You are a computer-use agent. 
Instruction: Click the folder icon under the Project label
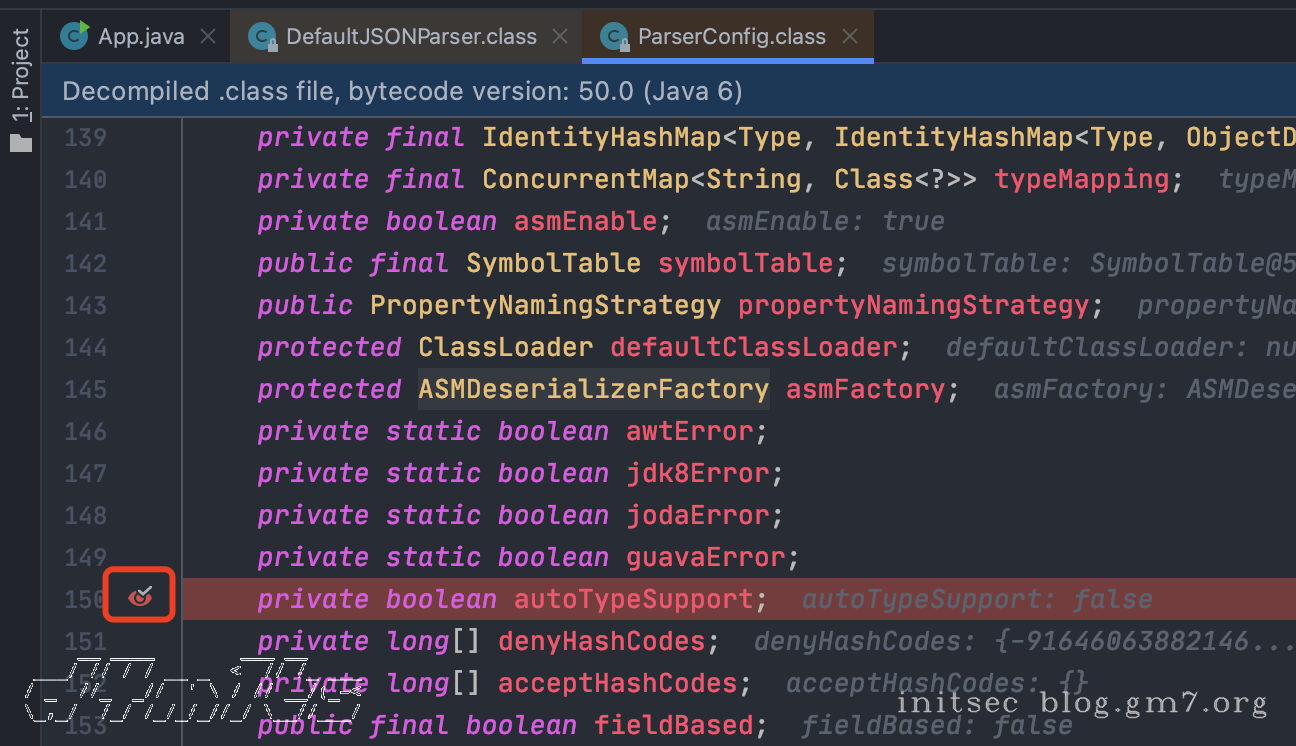click(21, 143)
